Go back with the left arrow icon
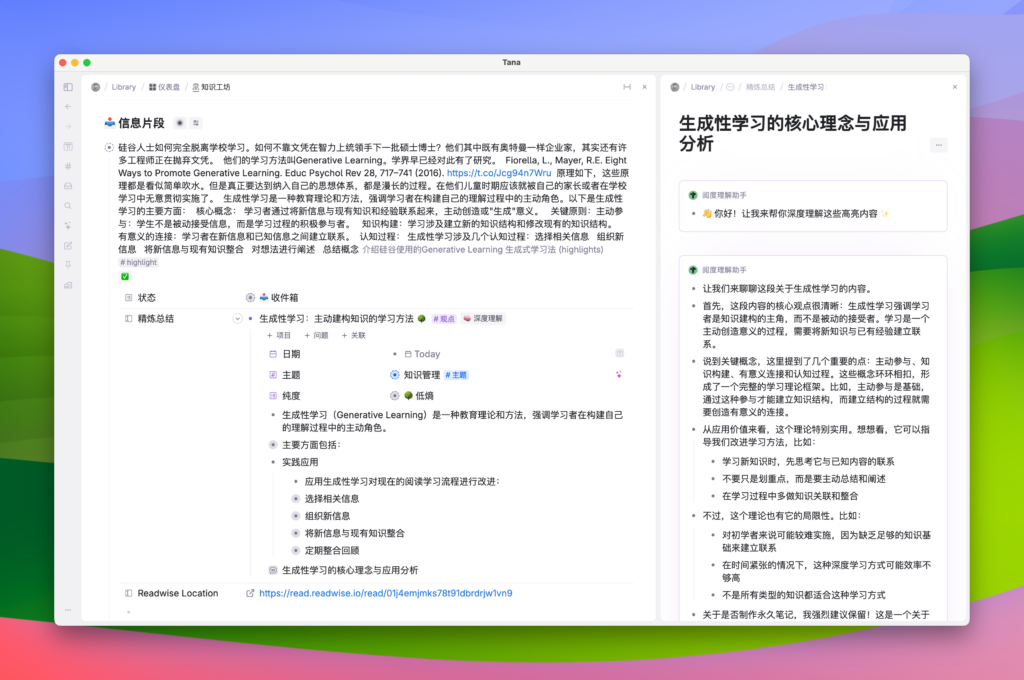 [68, 106]
